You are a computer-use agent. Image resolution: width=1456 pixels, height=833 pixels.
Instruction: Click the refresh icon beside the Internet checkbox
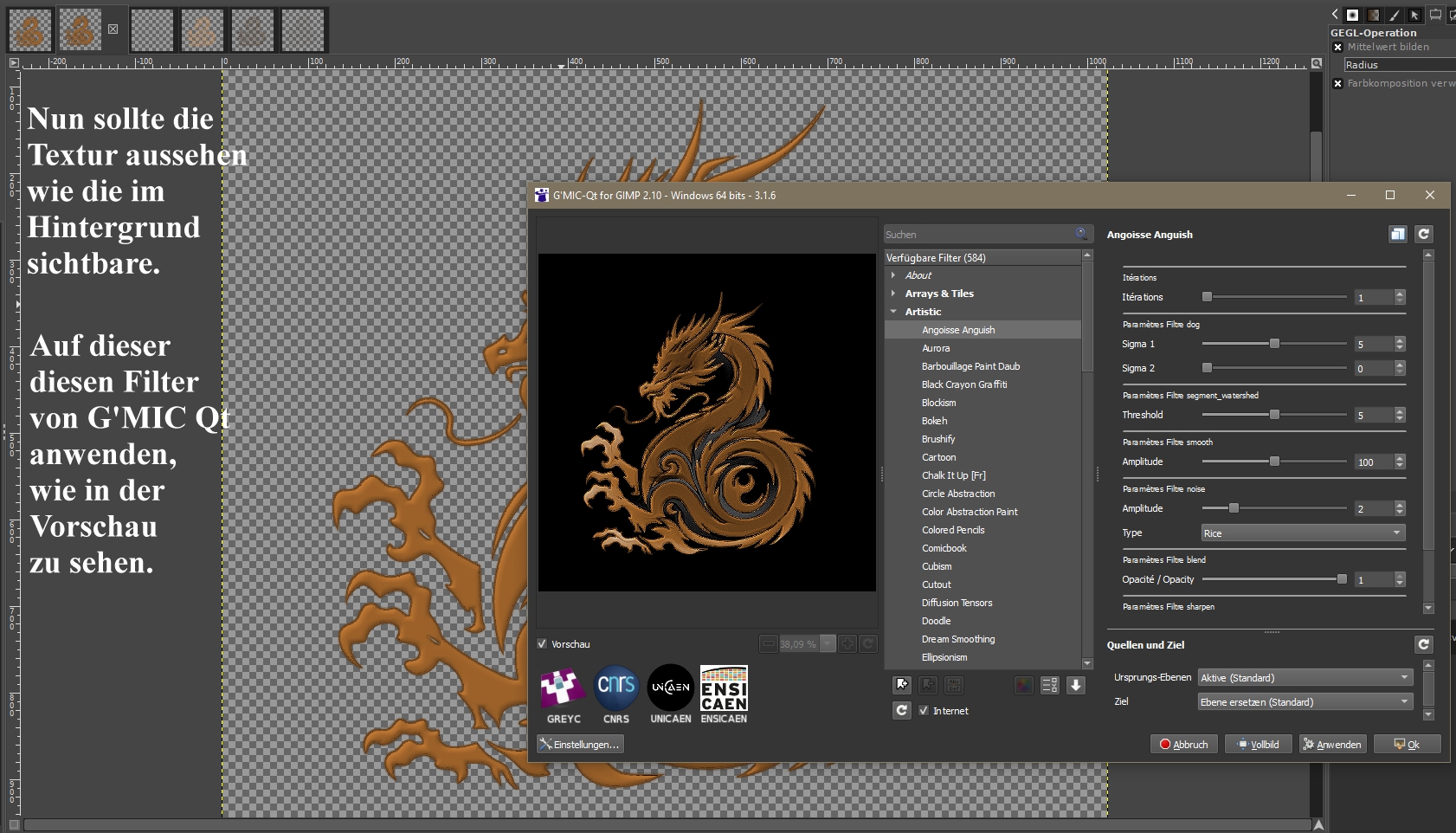click(902, 711)
